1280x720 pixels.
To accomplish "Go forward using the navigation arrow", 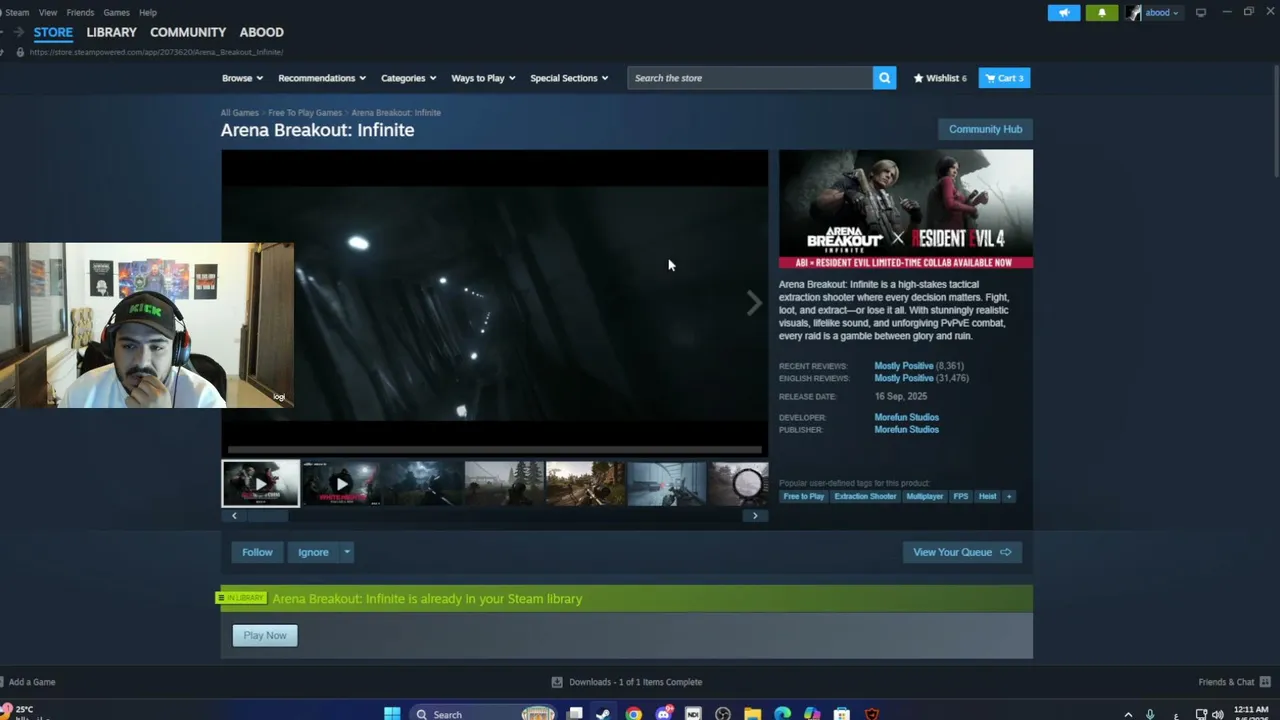I will click(18, 32).
